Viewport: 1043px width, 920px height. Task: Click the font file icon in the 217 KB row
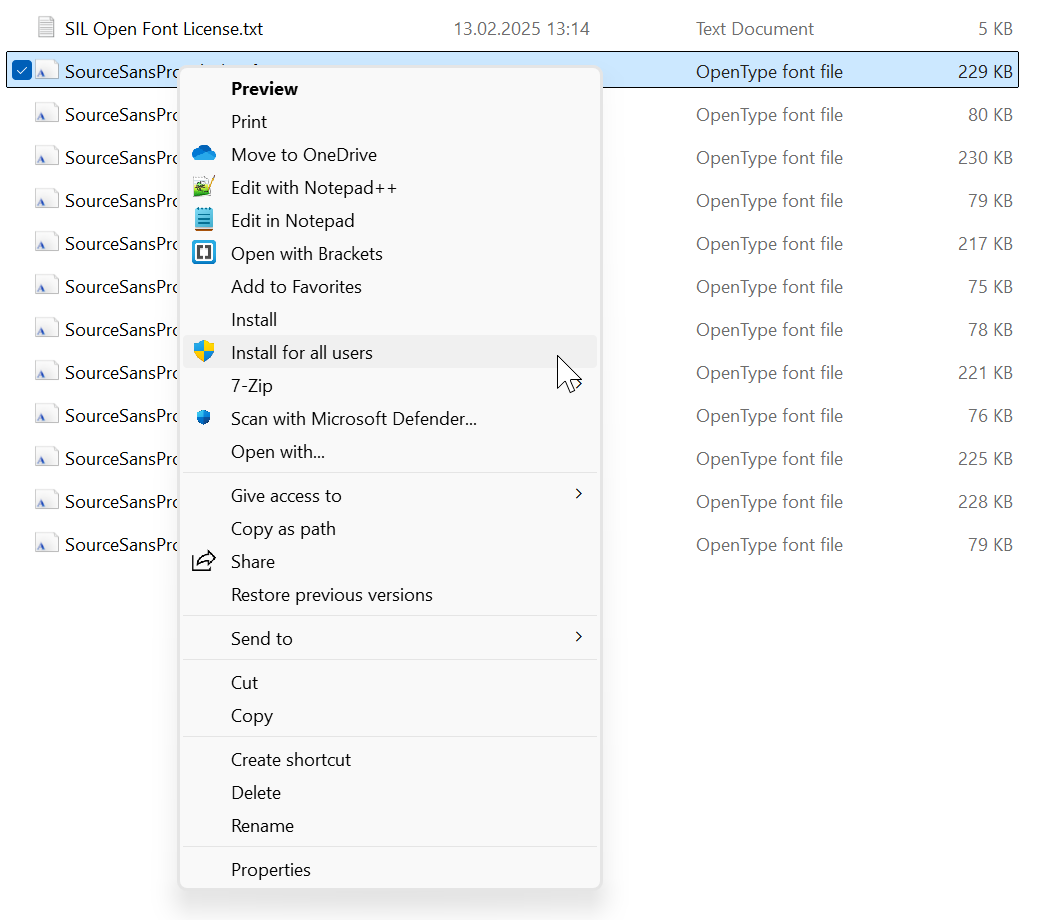46,243
